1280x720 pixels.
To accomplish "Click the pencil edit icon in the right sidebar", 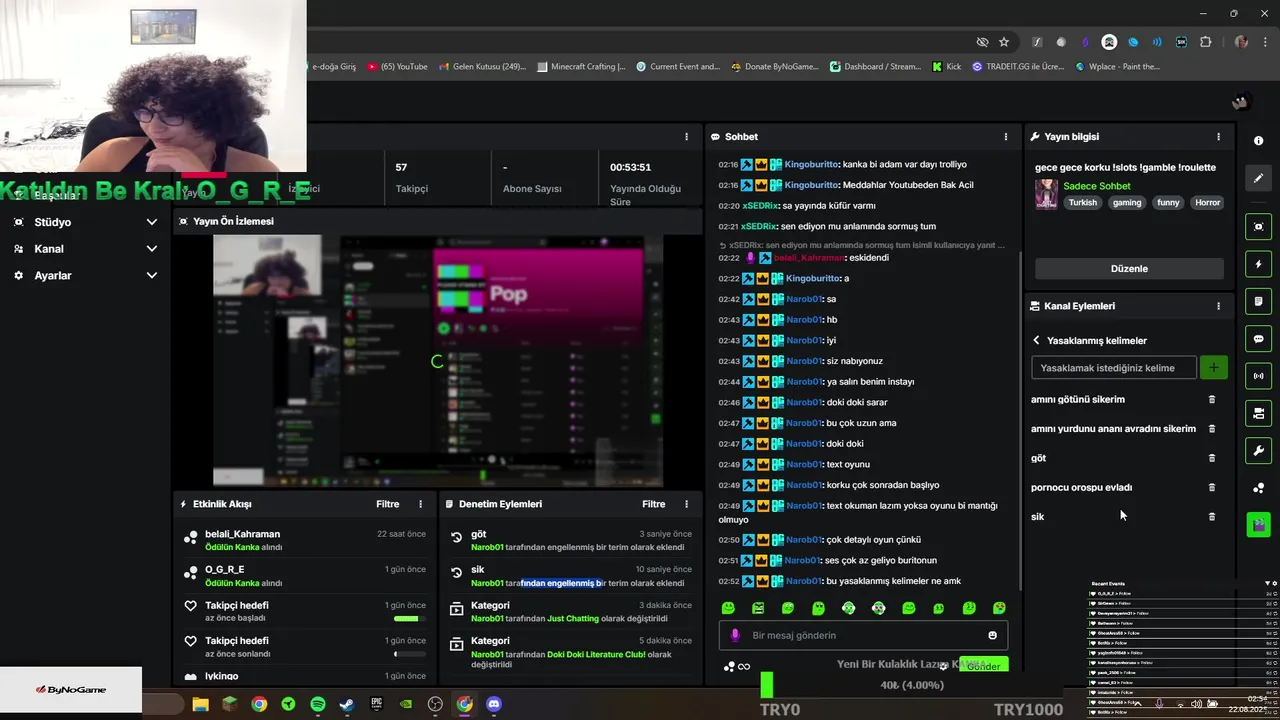I will [1259, 178].
